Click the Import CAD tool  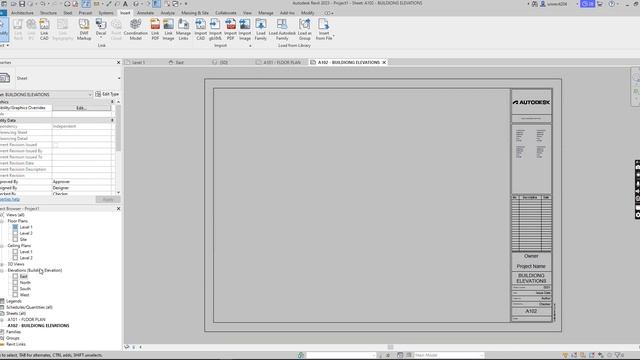pos(200,29)
